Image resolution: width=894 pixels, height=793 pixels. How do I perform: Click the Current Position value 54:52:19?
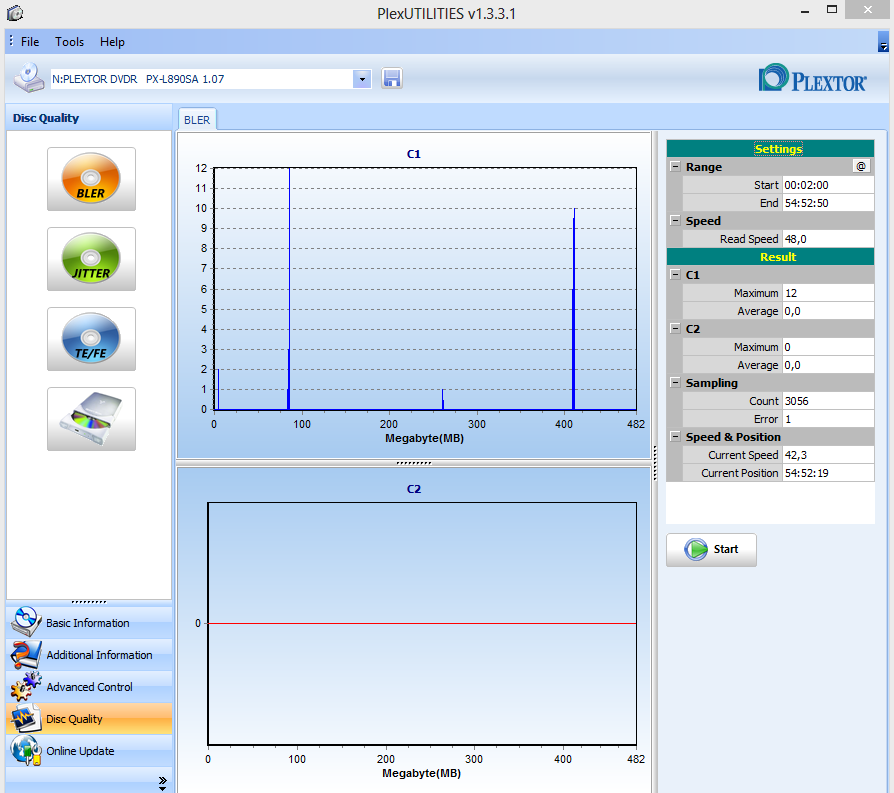(x=828, y=473)
